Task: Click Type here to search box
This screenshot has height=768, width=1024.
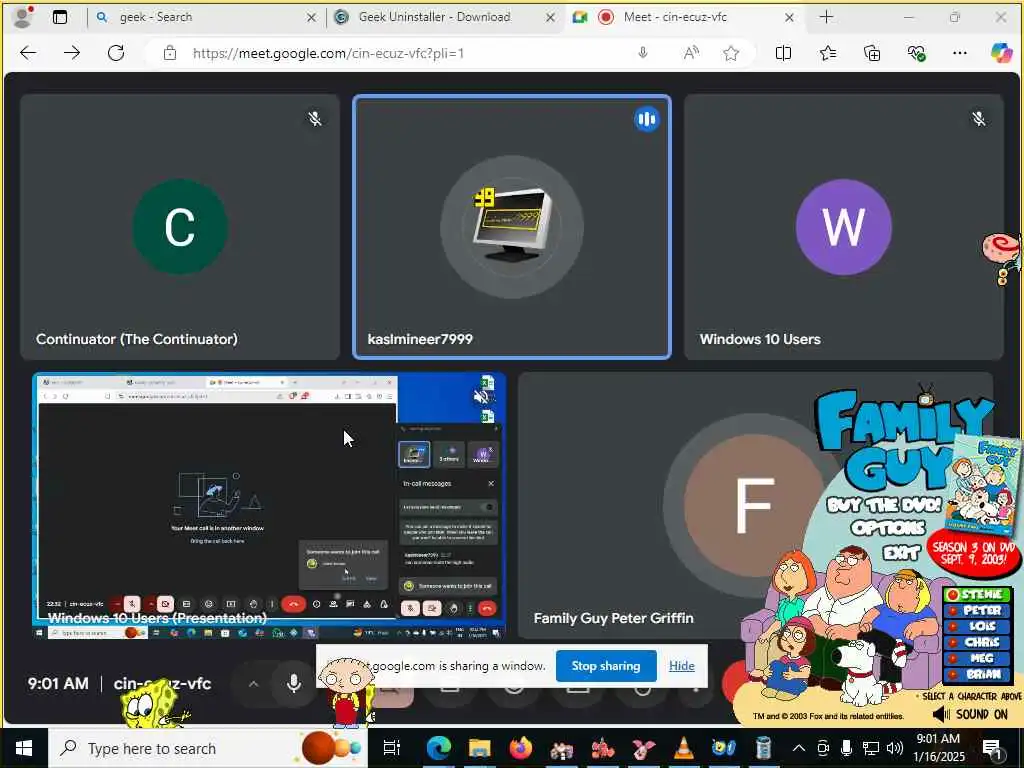Action: coord(208,748)
